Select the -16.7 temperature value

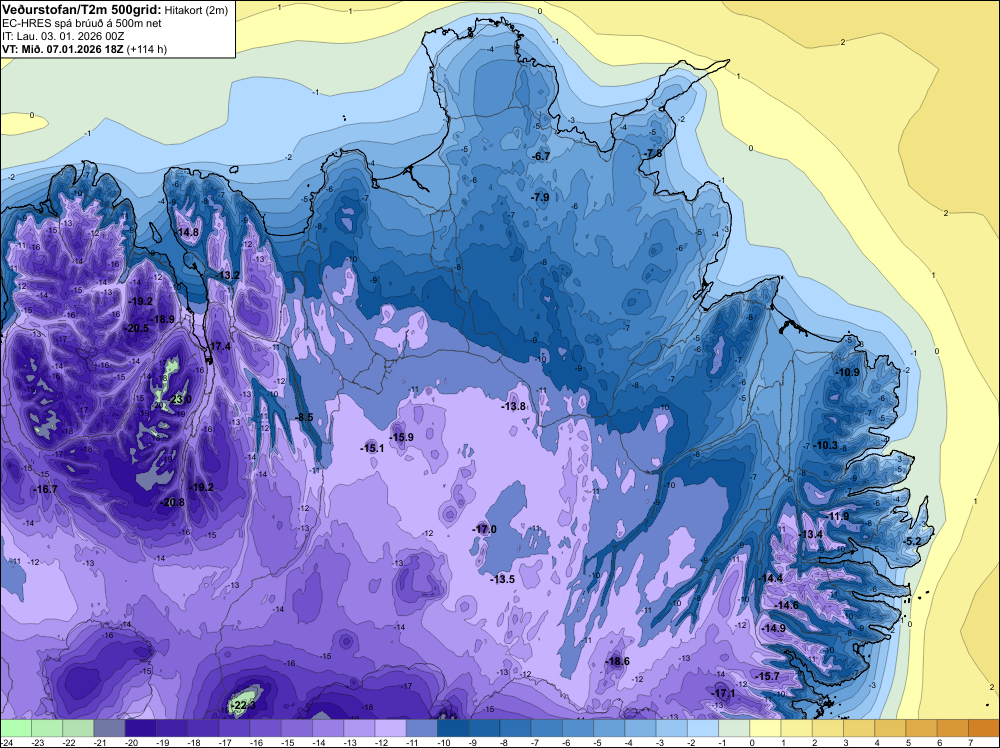point(46,489)
